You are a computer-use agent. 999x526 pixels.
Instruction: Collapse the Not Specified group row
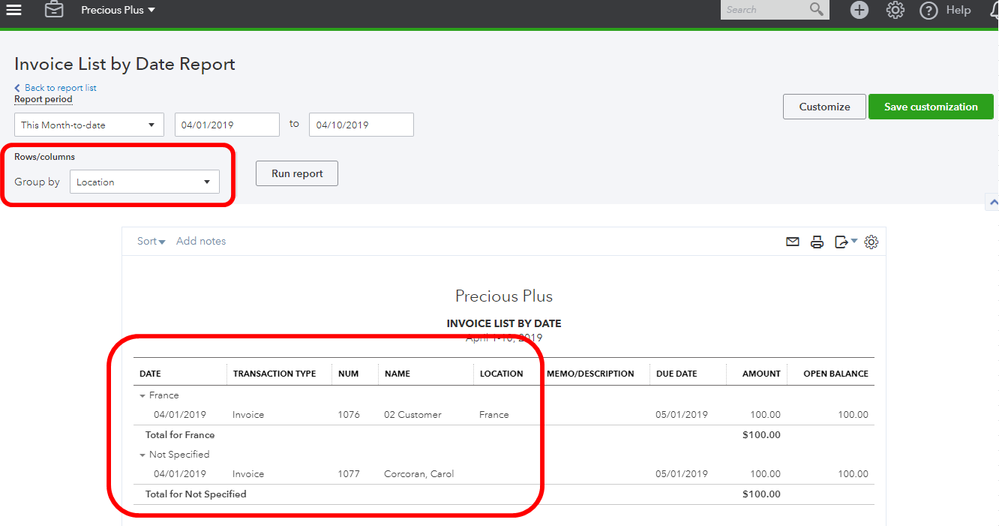point(142,455)
